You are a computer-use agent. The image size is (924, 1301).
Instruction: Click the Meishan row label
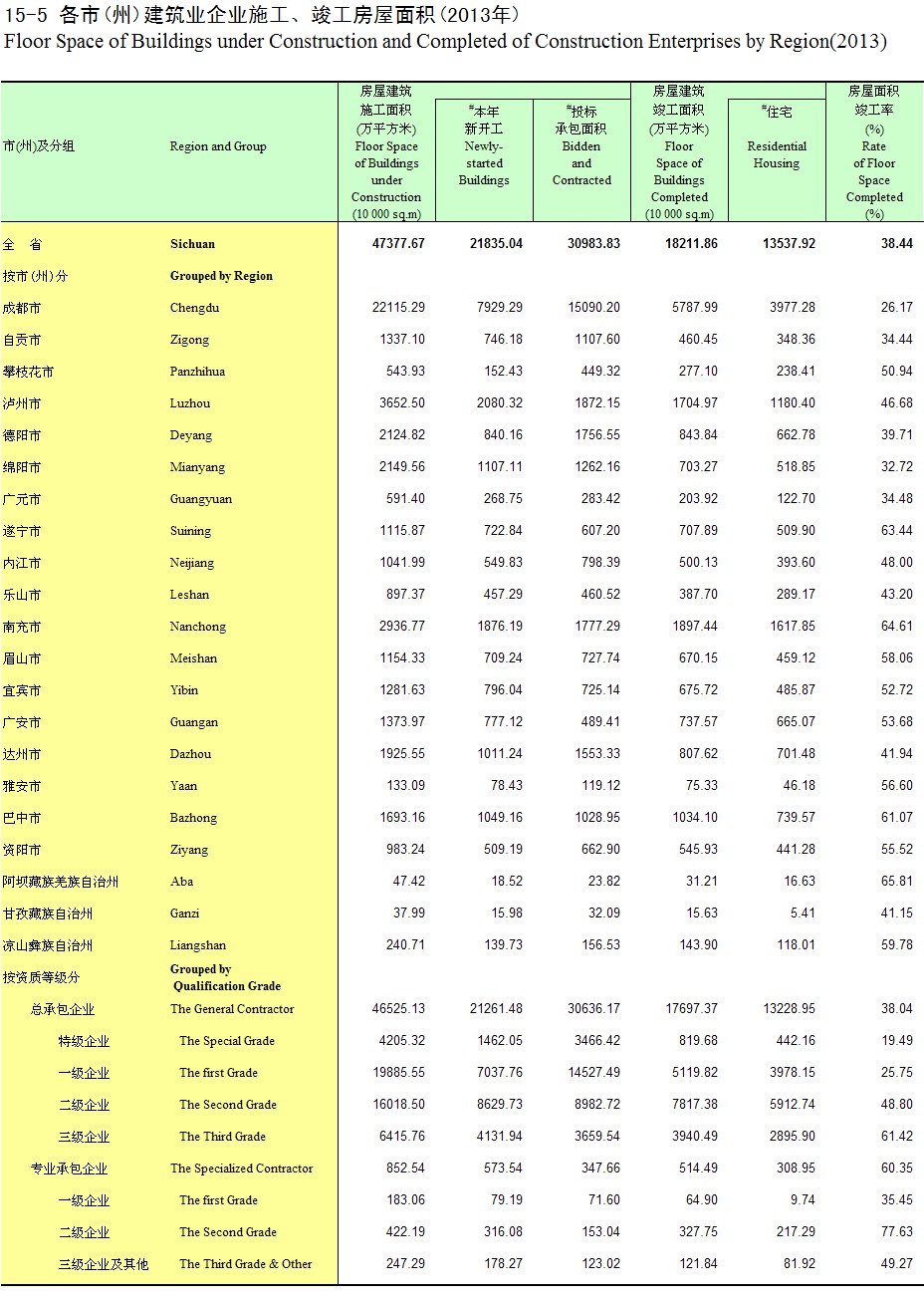193,658
